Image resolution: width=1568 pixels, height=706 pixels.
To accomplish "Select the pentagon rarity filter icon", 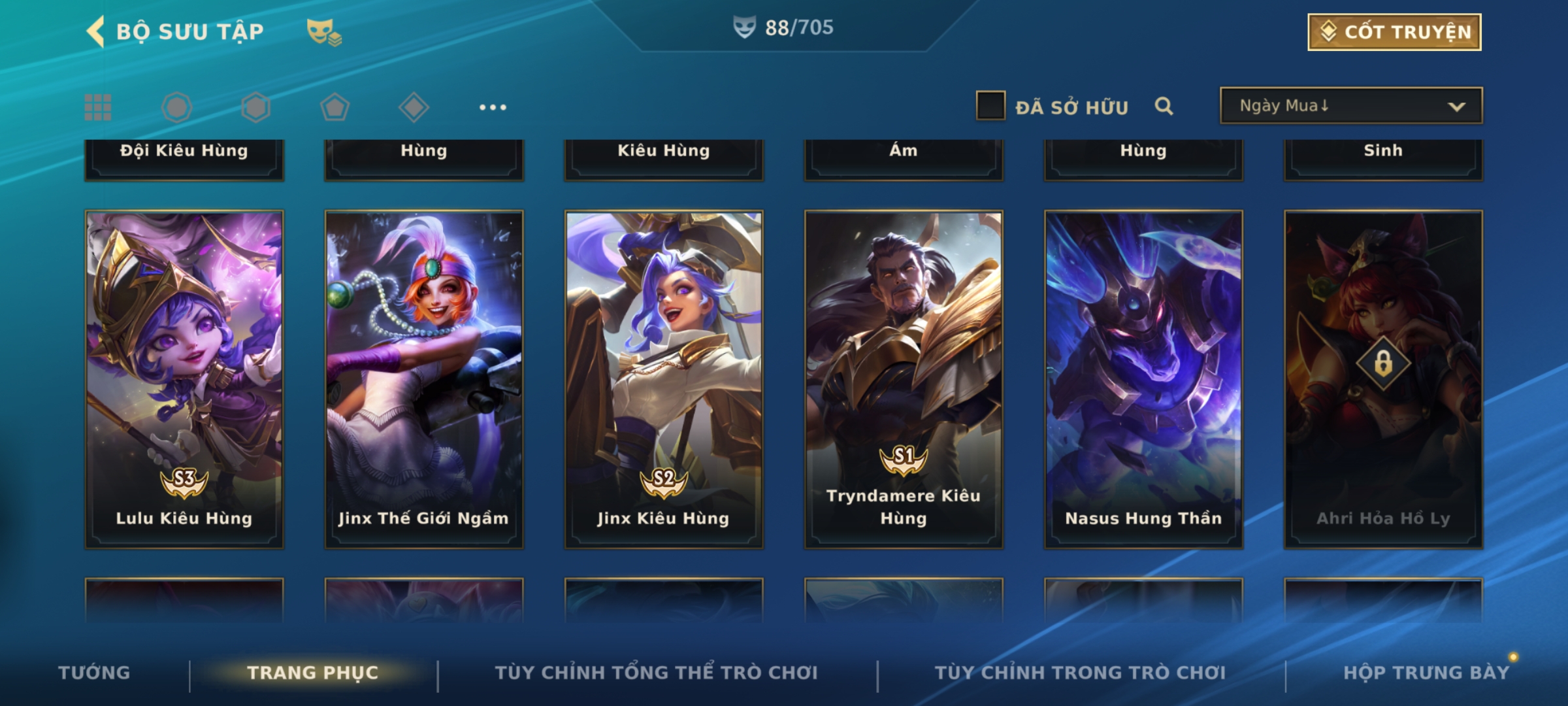I will click(x=335, y=107).
